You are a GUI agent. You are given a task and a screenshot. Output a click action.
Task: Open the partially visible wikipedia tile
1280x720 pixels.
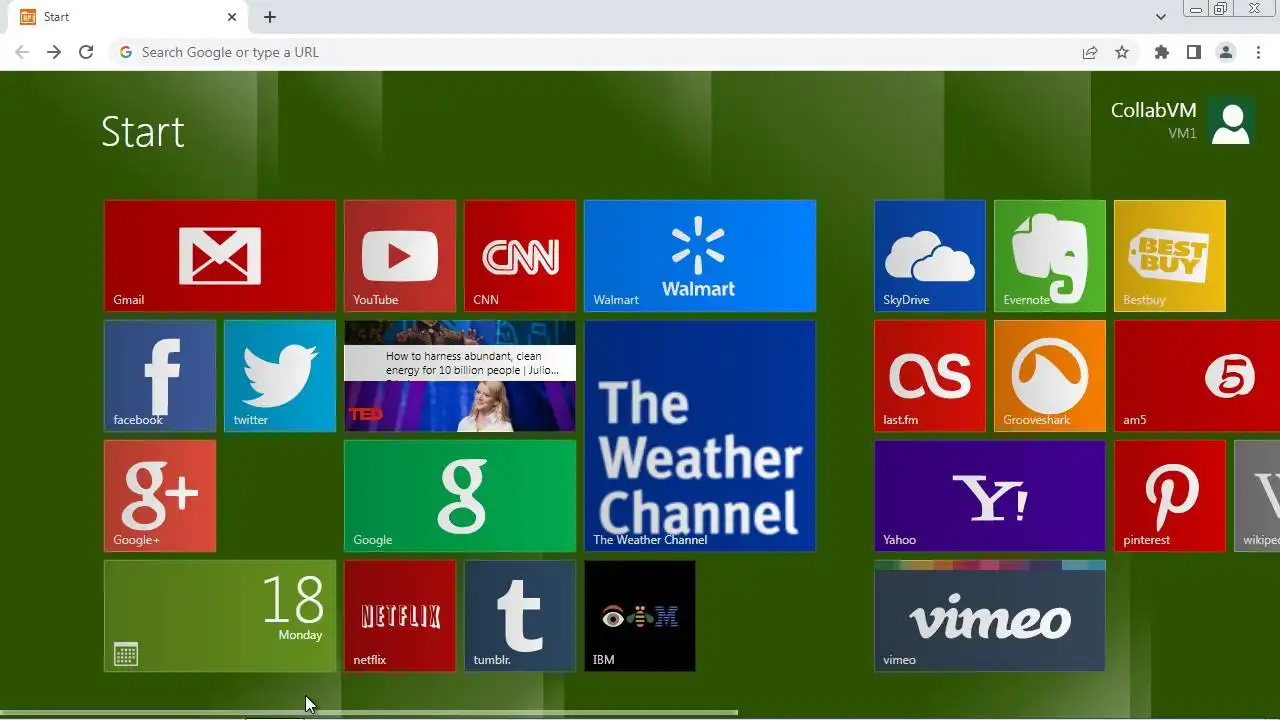click(1257, 496)
